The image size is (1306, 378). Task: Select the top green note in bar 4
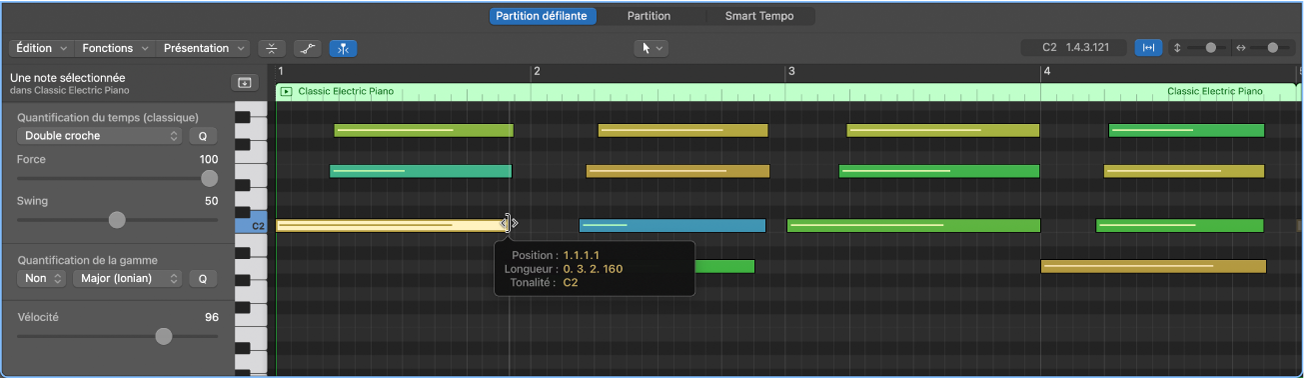1186,130
